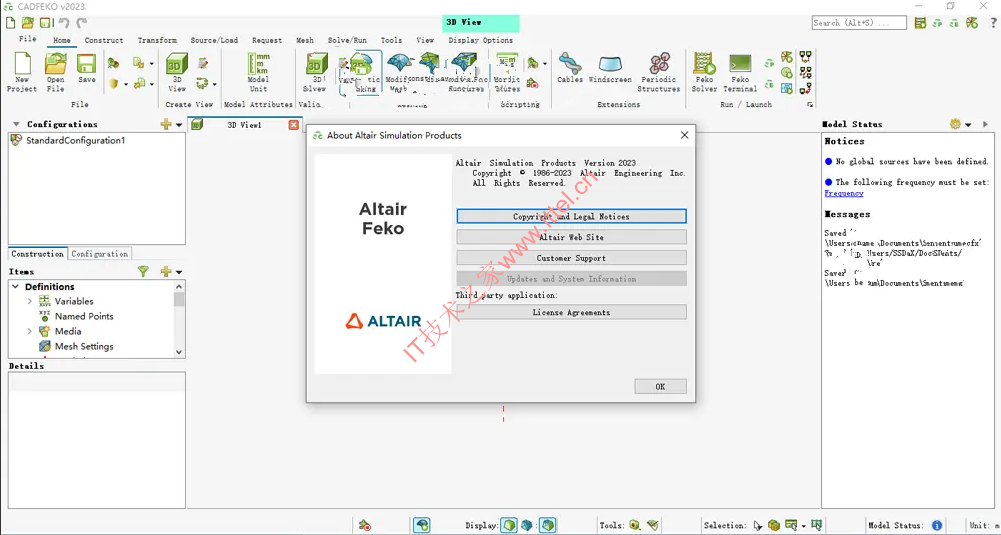
Task: Click the redo arrow in quick access toolbar
Action: [x=82, y=23]
